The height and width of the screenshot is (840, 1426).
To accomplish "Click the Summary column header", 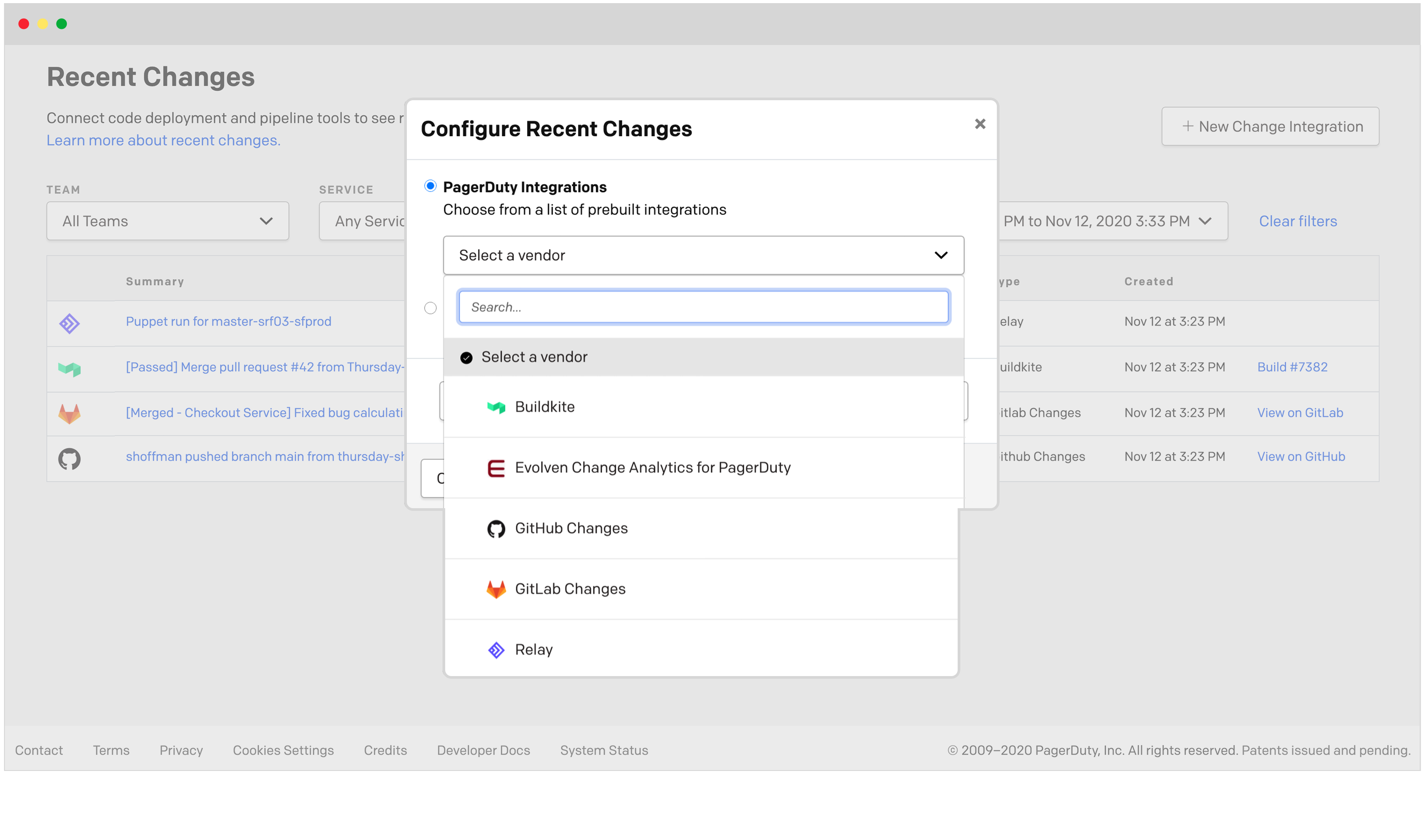I will 155,282.
